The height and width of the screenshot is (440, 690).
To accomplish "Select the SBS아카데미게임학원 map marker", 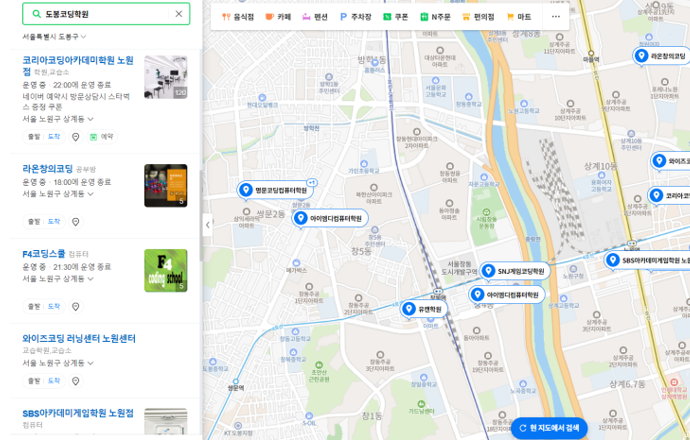I will 647,260.
